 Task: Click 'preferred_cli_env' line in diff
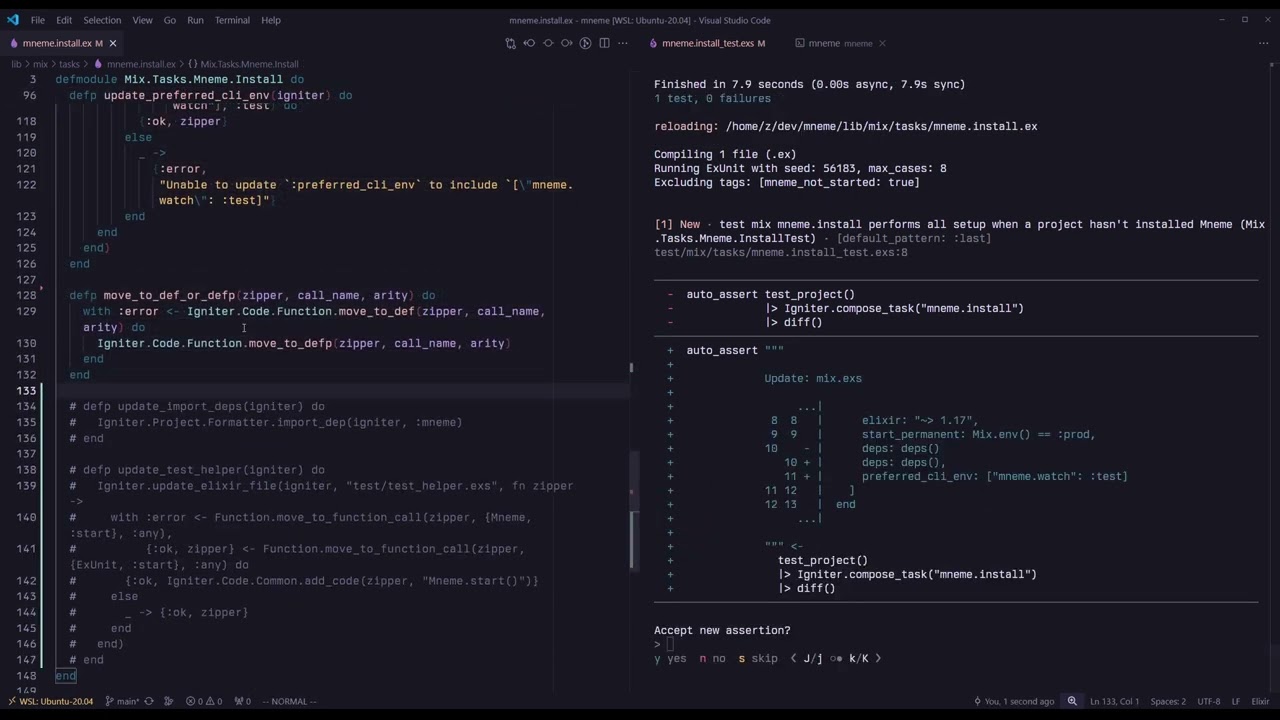[x=994, y=476]
